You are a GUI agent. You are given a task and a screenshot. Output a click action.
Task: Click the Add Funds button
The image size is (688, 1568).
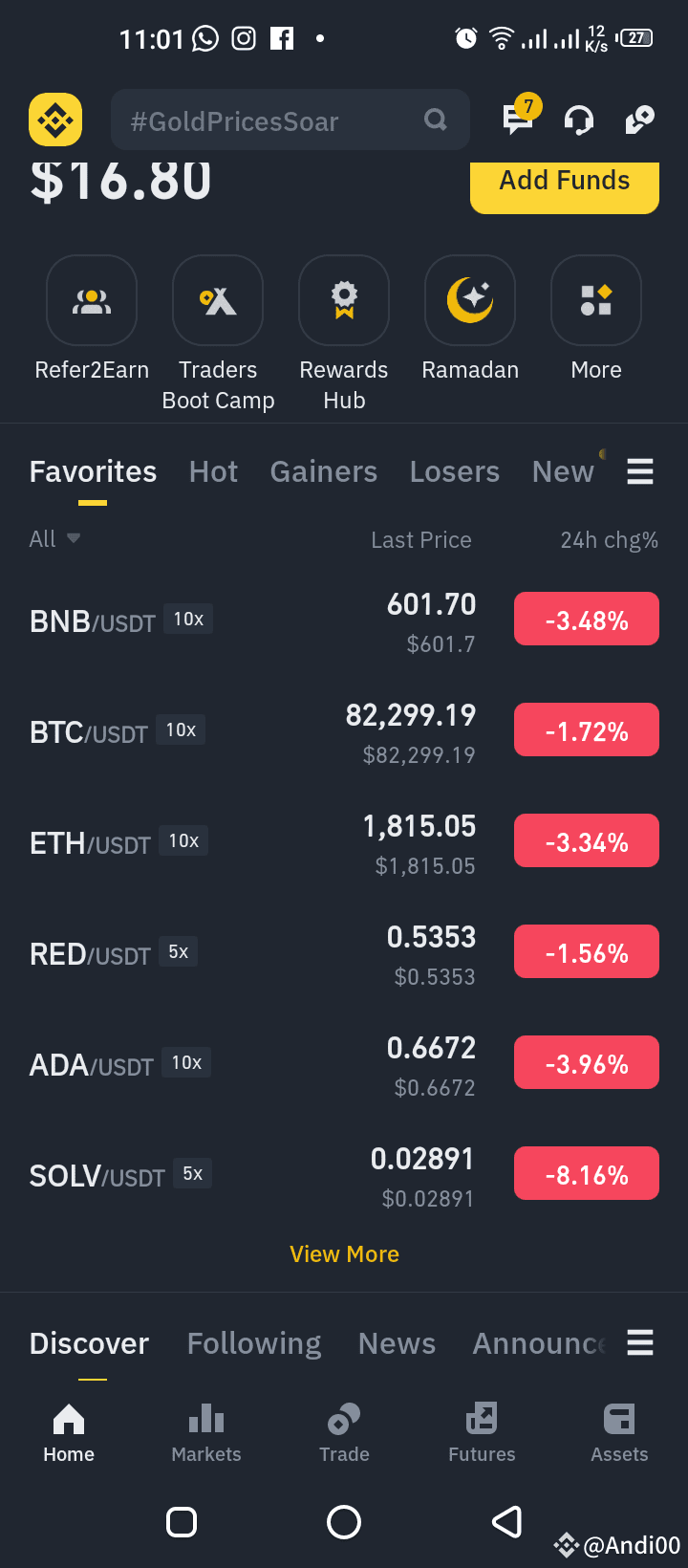pos(565,184)
